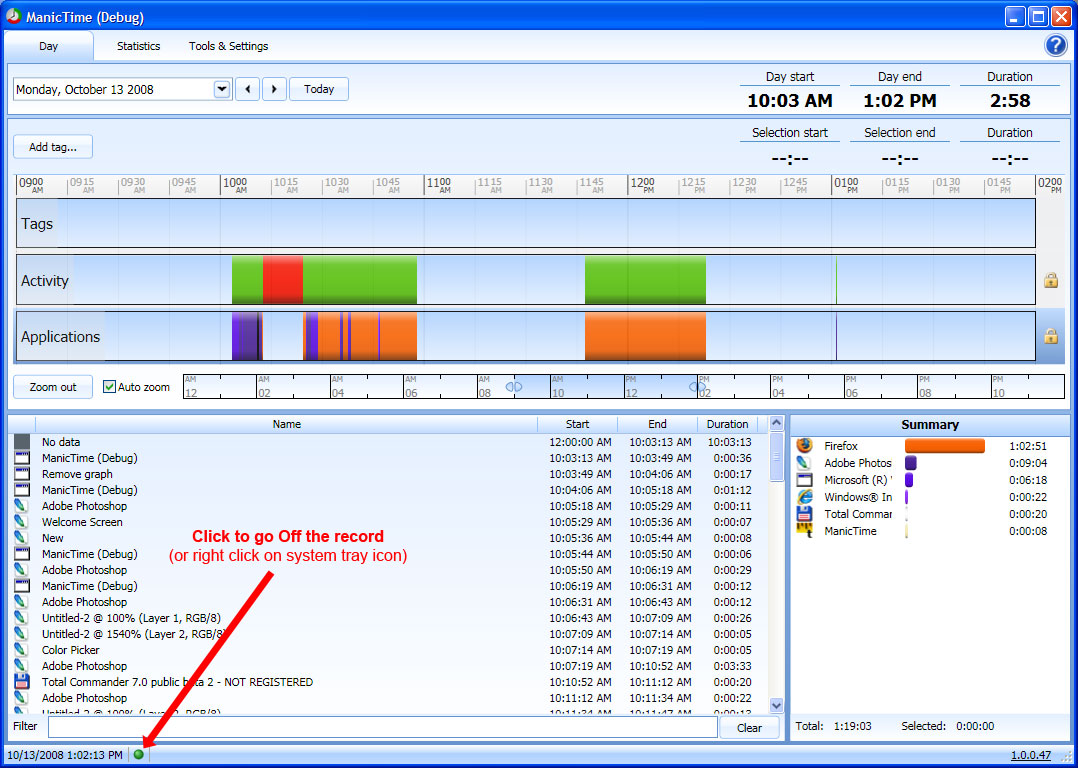Viewport: 1078px width, 768px height.
Task: Select the 'Color Picker' row
Action: coord(388,650)
